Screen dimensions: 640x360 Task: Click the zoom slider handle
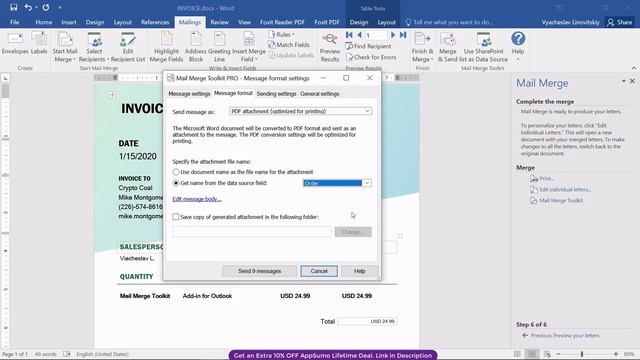tap(582, 354)
